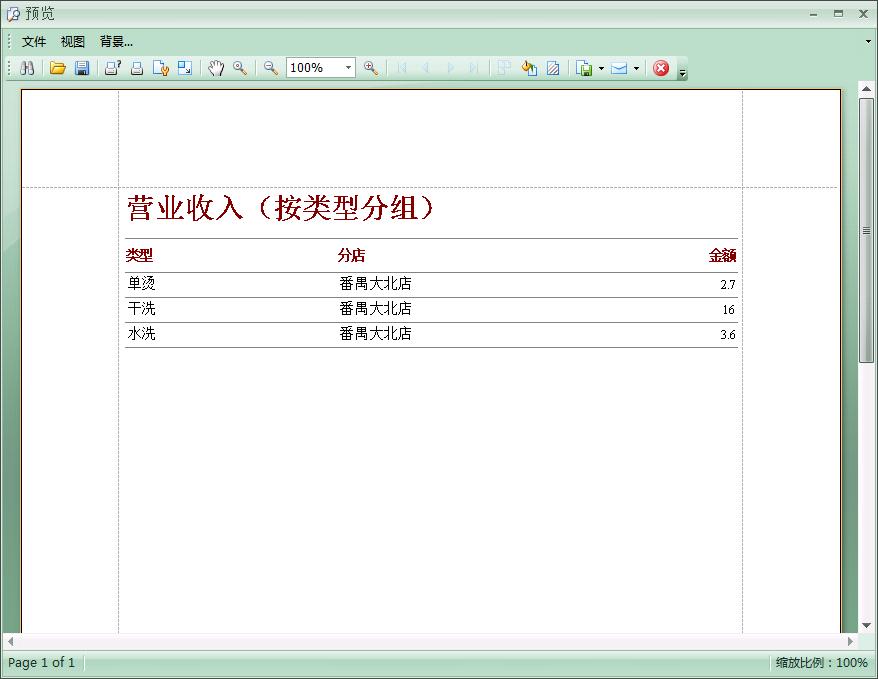Save the report with the floppy disk icon
The image size is (878, 679).
(82, 68)
